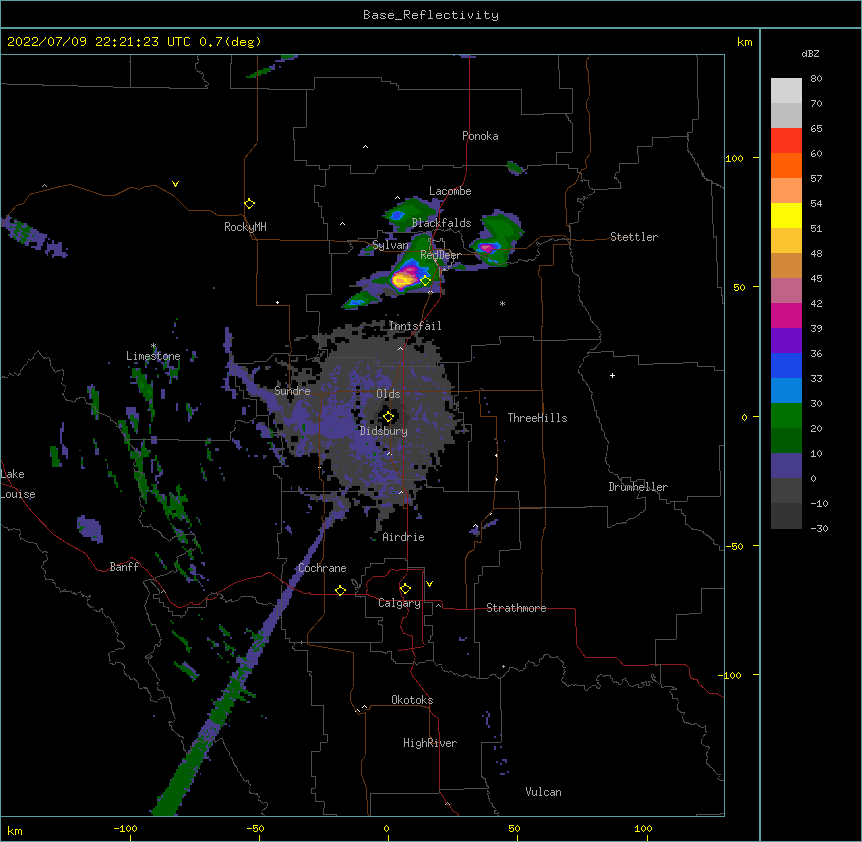862x842 pixels.
Task: Click the Ponoka city label
Action: tap(480, 136)
